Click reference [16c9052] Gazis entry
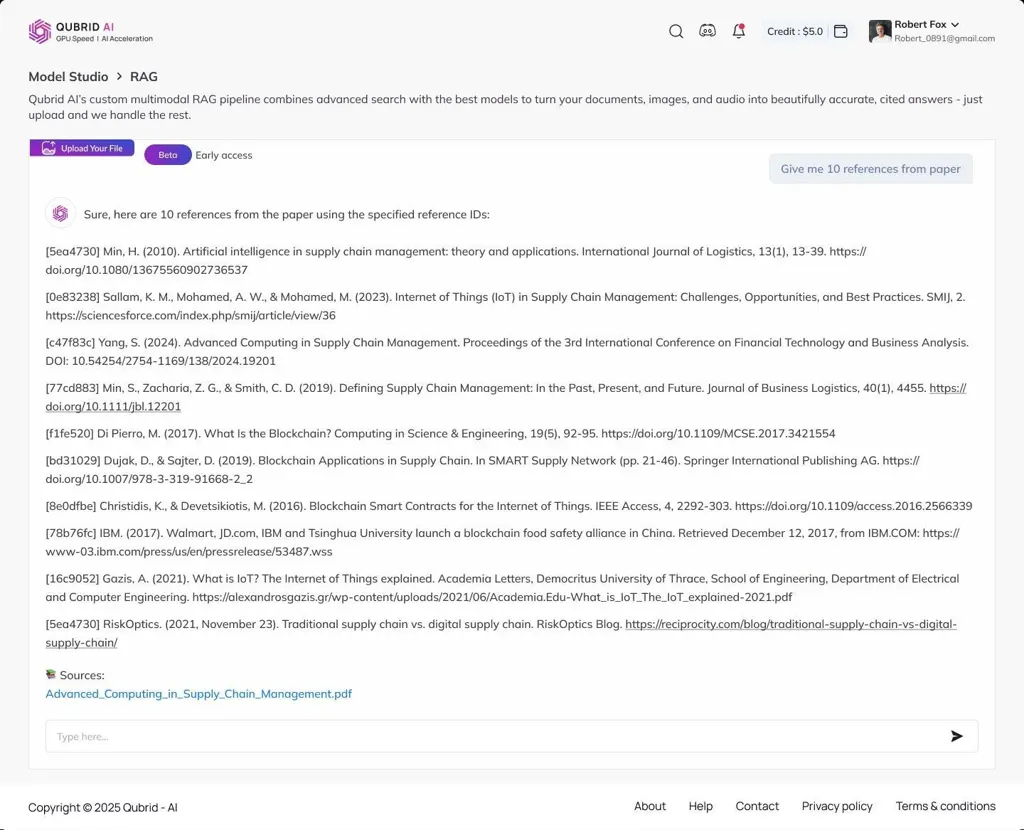Screen dimensions: 1024x830 (x=502, y=588)
